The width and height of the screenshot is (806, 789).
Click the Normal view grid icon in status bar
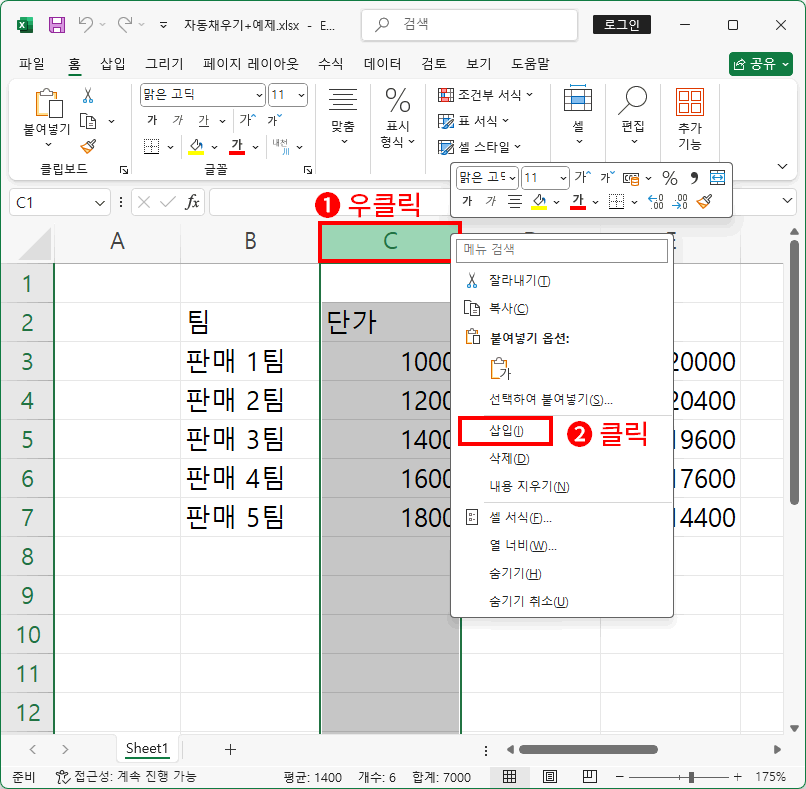click(509, 776)
